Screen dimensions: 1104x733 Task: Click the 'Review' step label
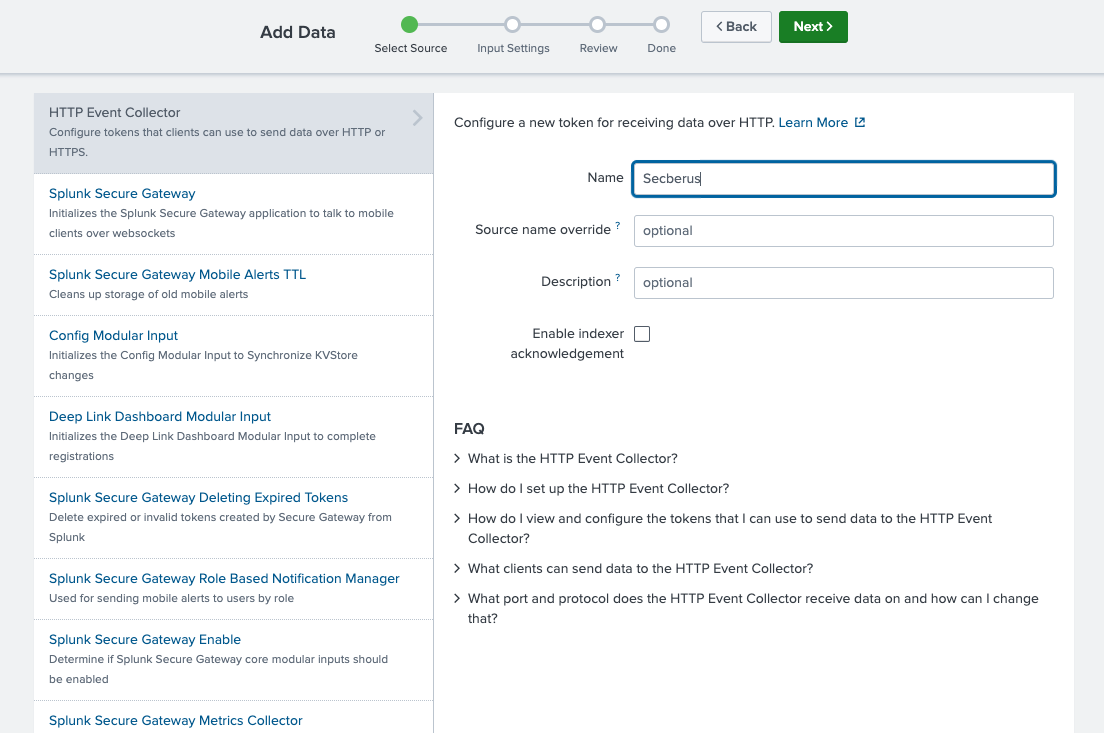point(598,49)
